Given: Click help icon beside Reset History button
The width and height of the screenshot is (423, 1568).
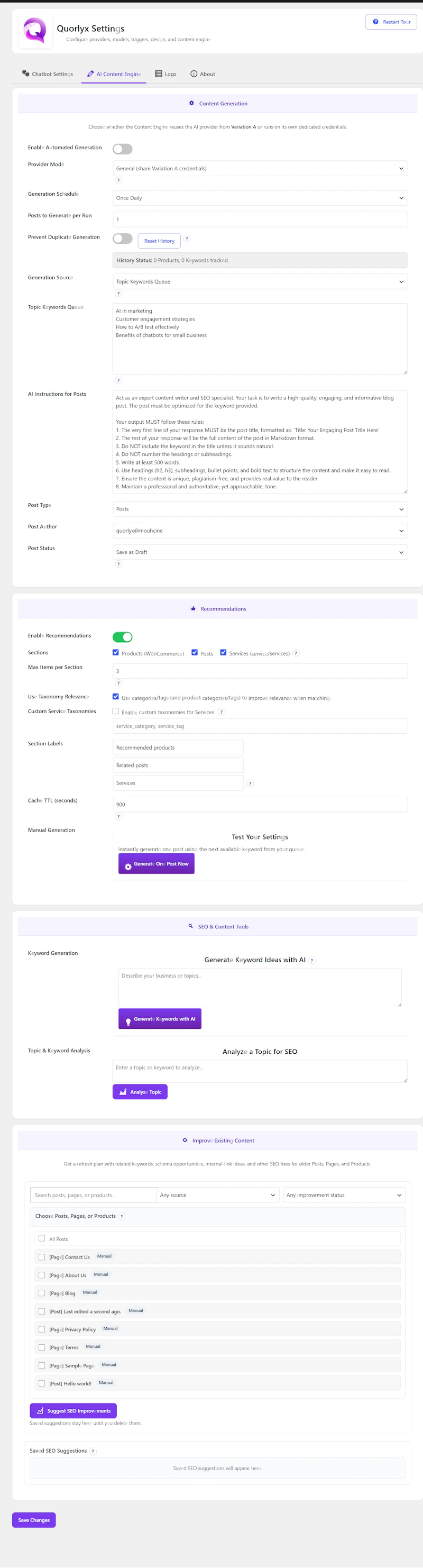Looking at the screenshot, I should (187, 239).
